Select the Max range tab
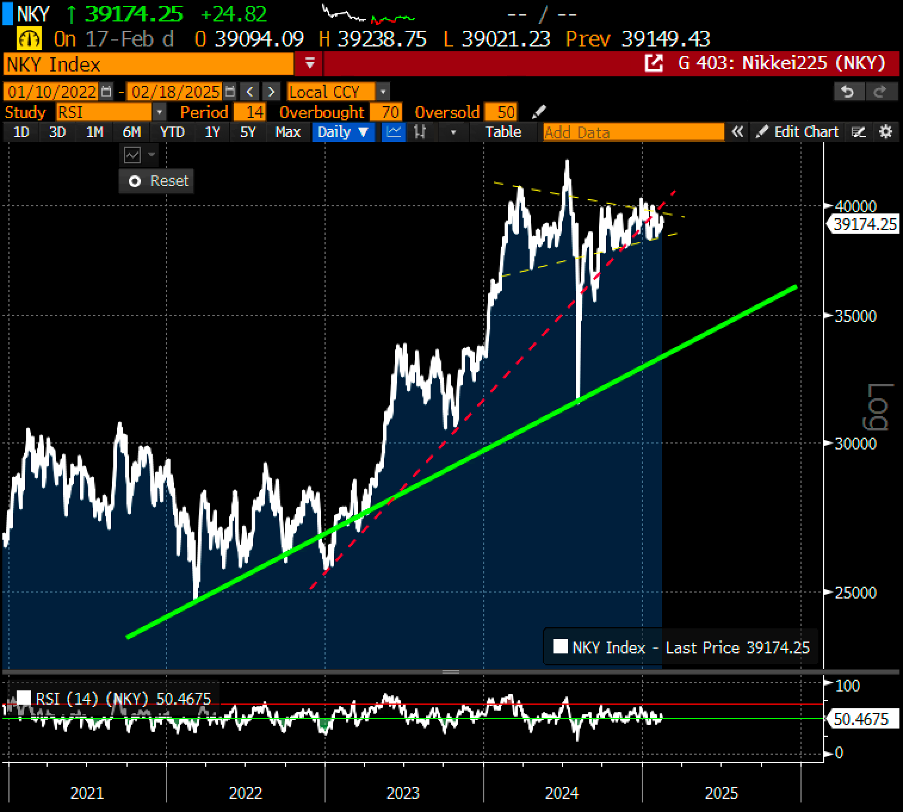 click(x=288, y=132)
